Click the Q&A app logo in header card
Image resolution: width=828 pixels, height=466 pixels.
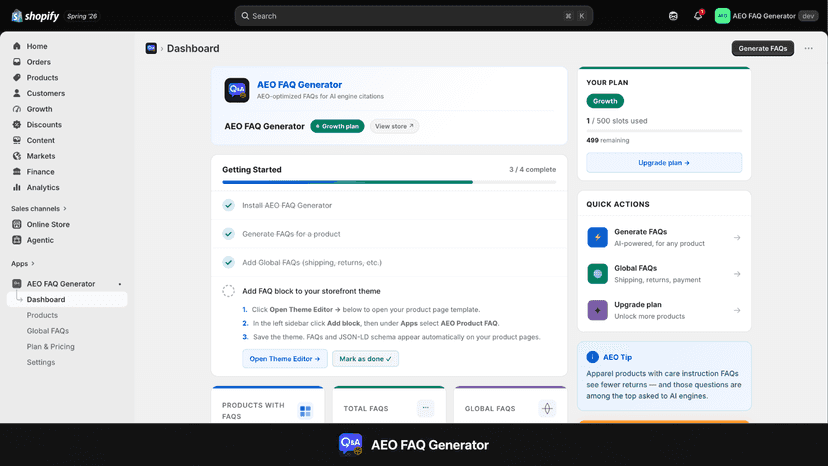tap(237, 90)
